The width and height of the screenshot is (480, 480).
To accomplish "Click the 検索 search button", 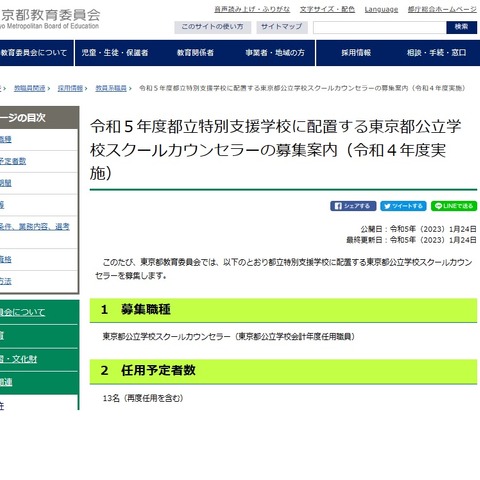I will click(461, 27).
